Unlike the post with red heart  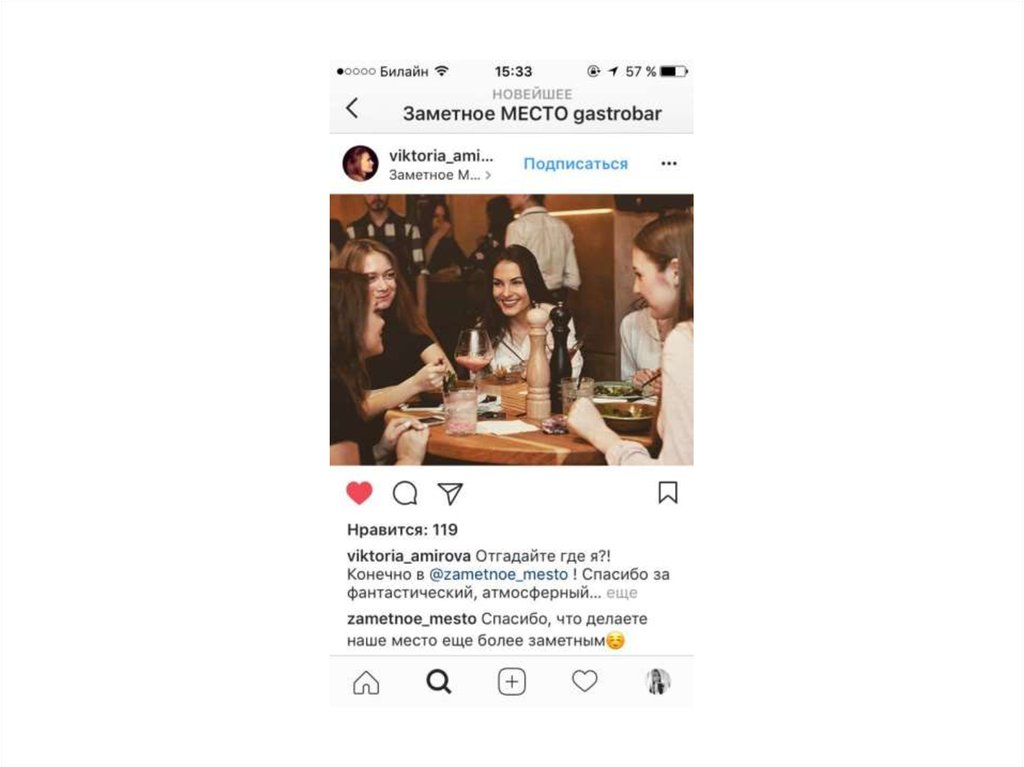359,493
